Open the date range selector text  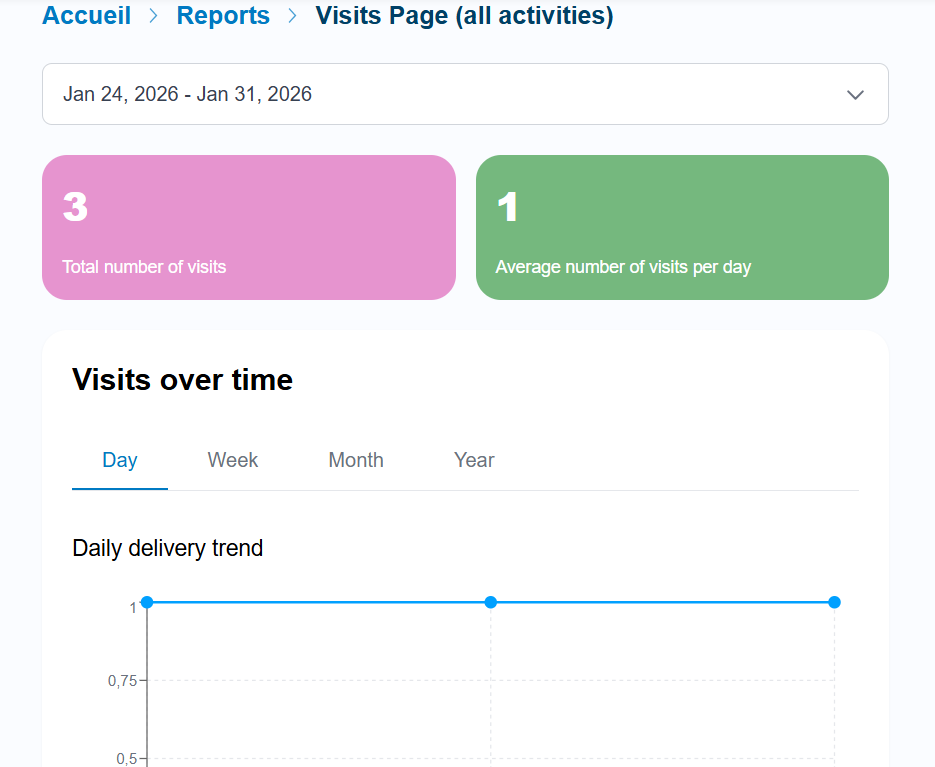pos(187,94)
